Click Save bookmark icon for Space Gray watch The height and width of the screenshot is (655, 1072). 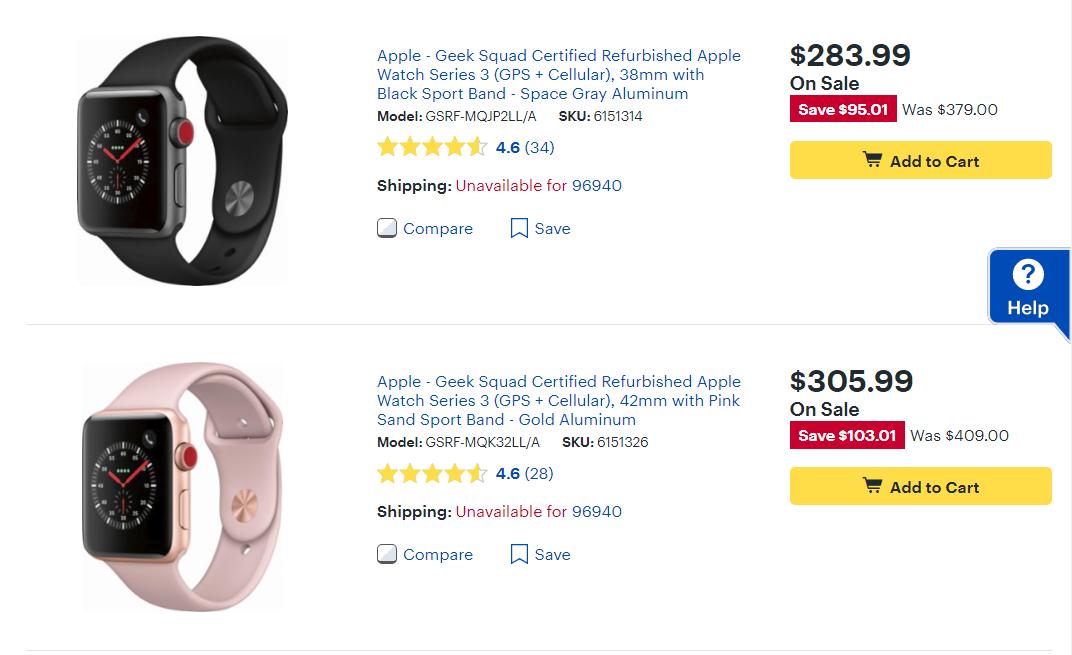(519, 228)
